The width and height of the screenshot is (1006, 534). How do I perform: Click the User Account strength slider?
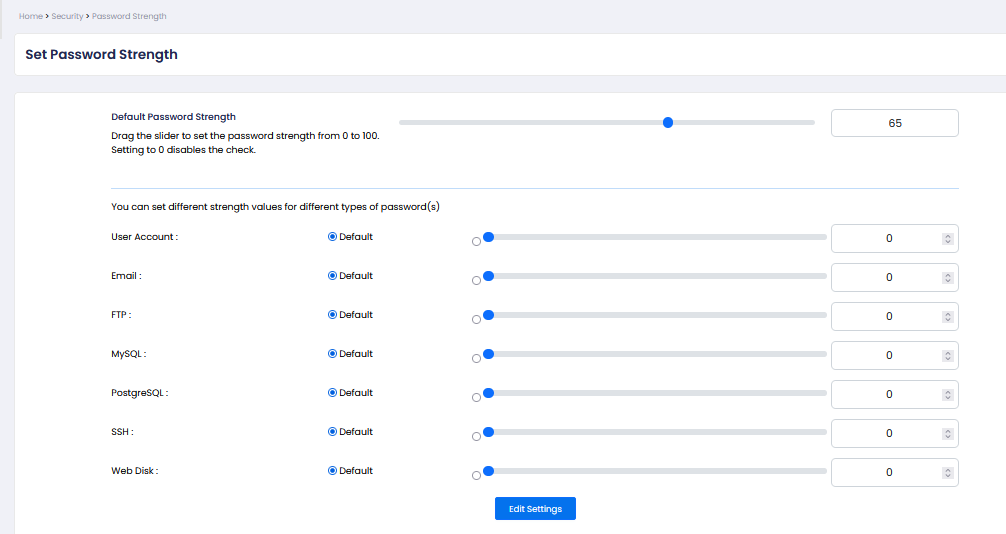point(655,237)
